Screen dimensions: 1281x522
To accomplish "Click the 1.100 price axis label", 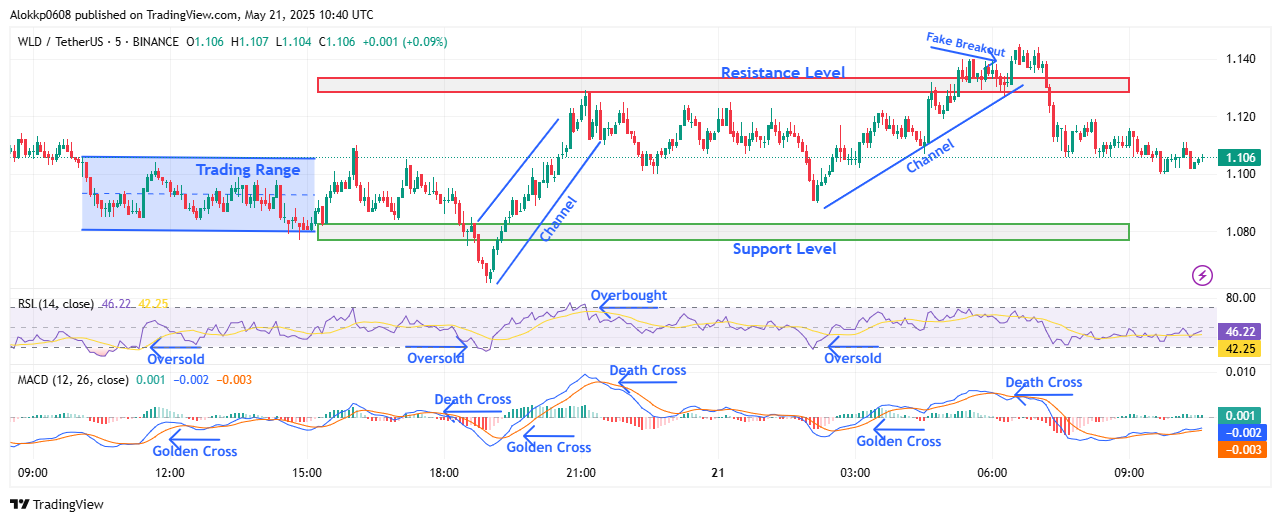I will click(1239, 175).
